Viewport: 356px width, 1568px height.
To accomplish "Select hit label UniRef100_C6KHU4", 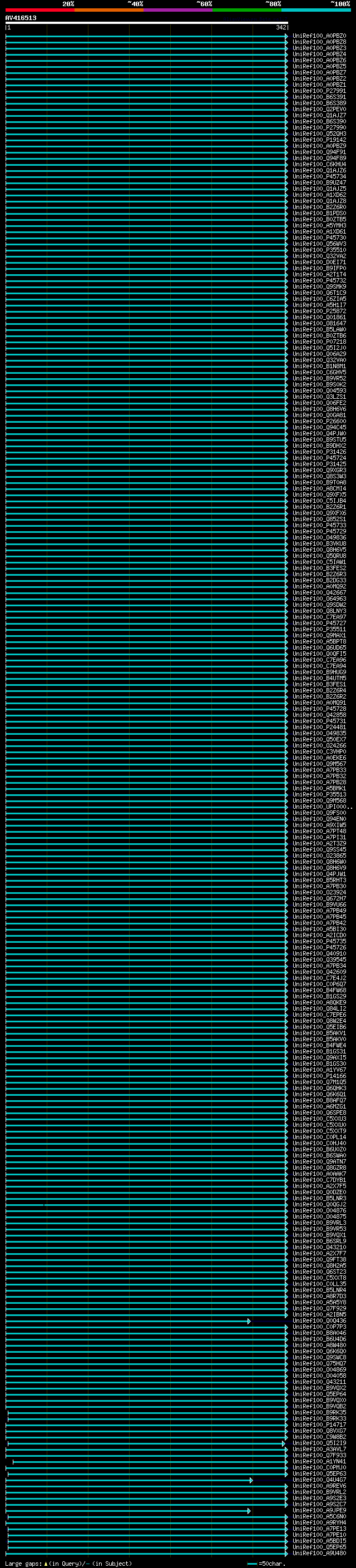I will (319, 164).
